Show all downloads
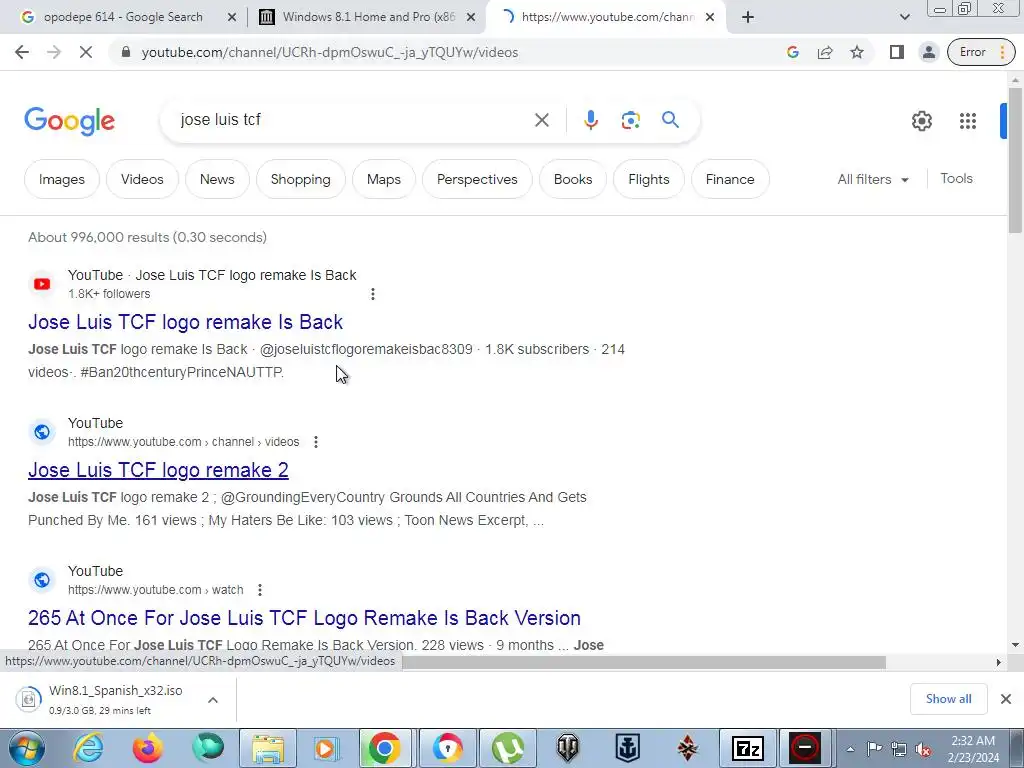 (x=948, y=699)
